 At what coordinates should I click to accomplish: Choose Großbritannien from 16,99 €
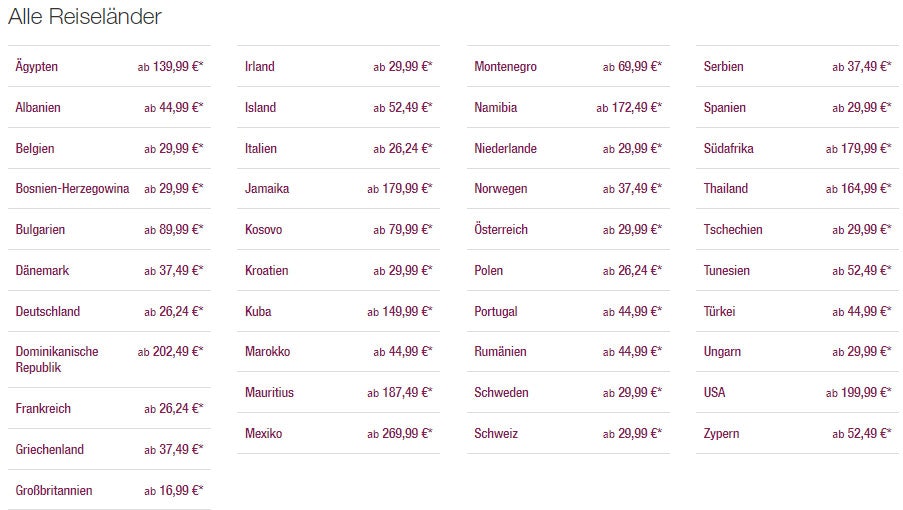(54, 491)
